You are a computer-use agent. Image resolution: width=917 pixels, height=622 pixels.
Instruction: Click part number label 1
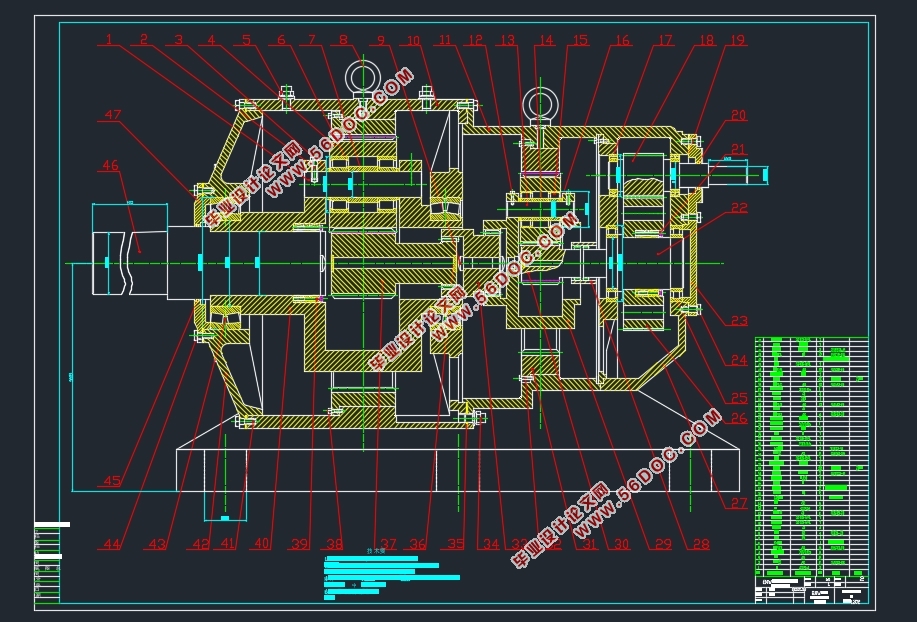click(x=108, y=40)
